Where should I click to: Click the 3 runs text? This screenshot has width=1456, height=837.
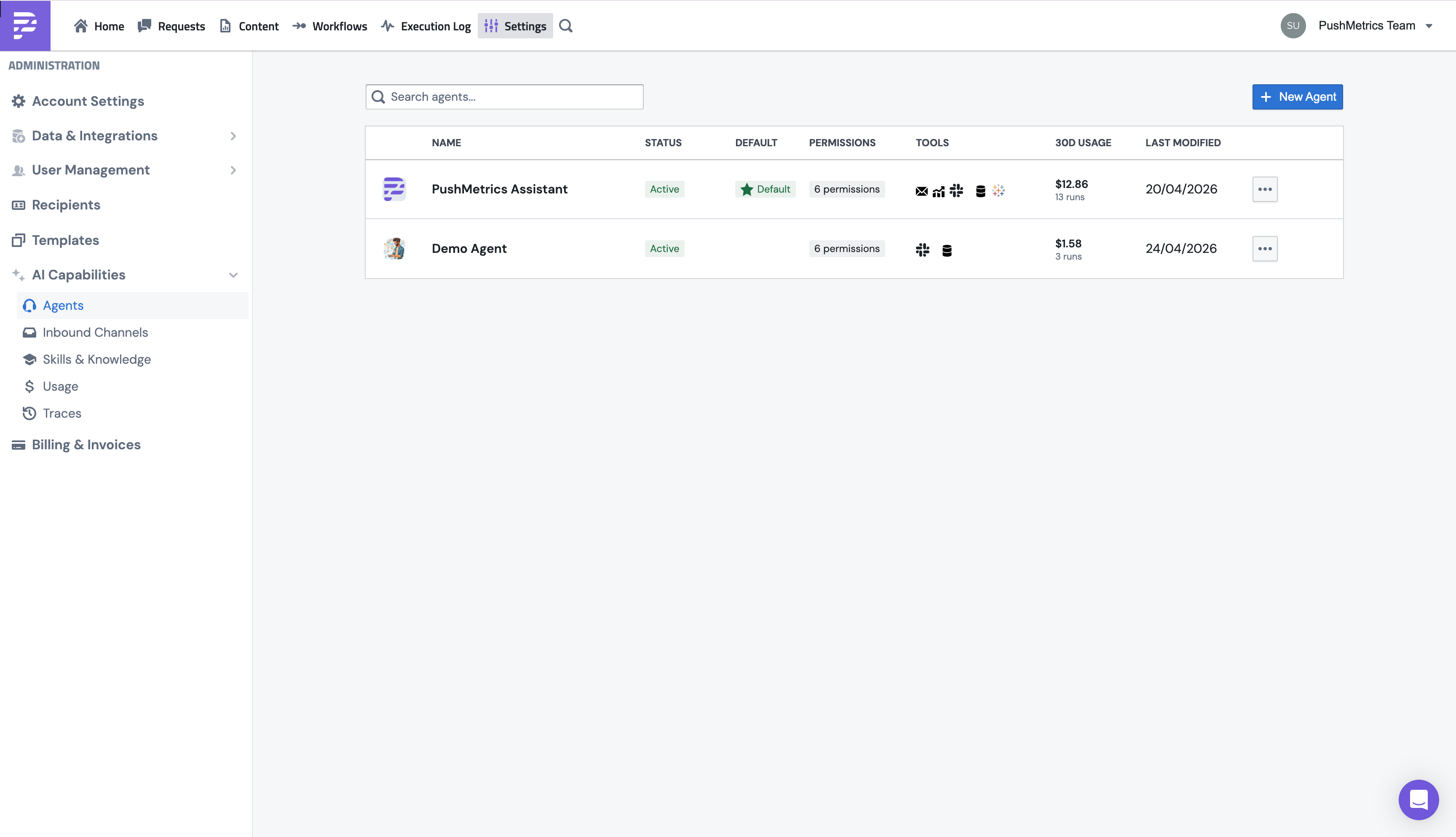(1068, 256)
